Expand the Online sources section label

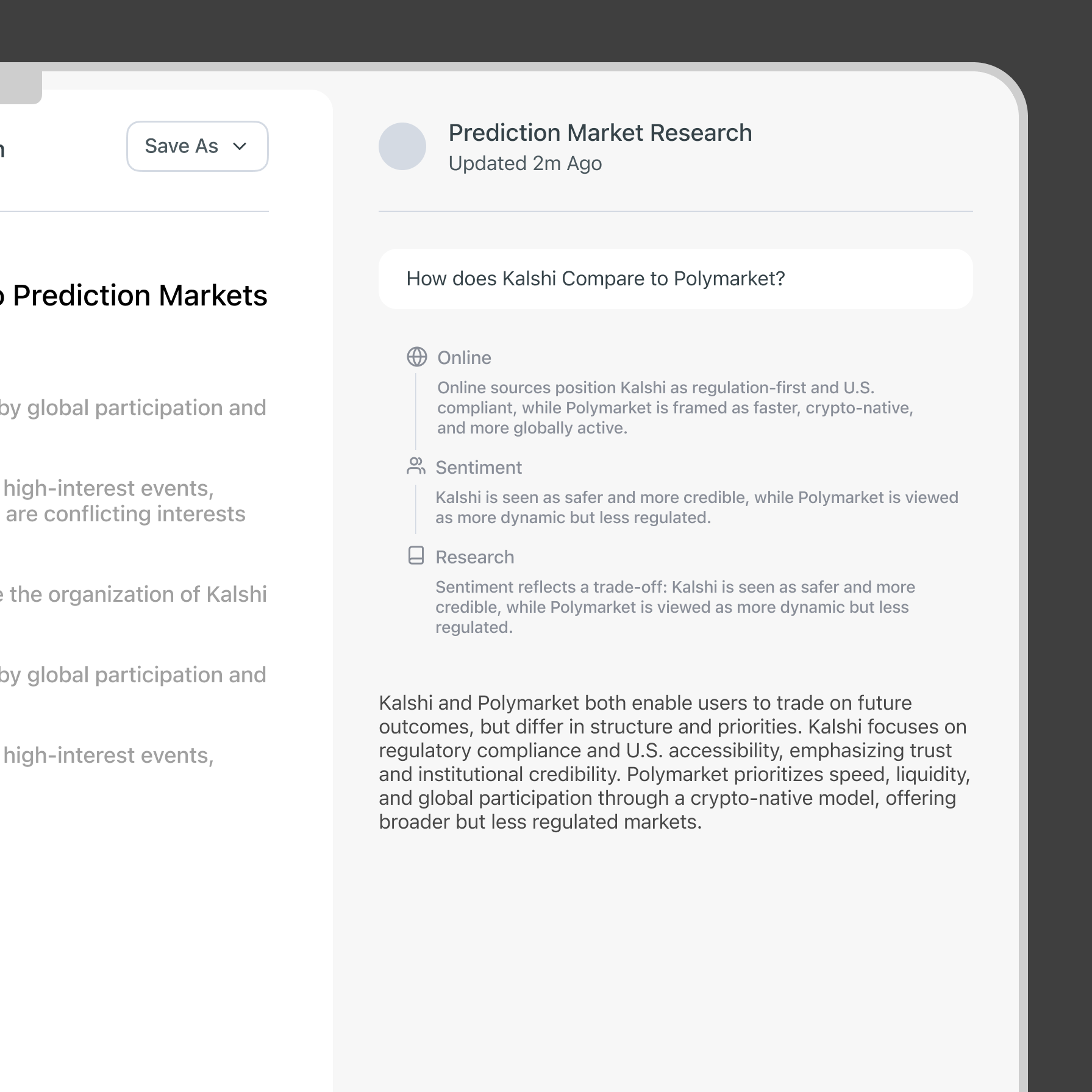pos(464,358)
